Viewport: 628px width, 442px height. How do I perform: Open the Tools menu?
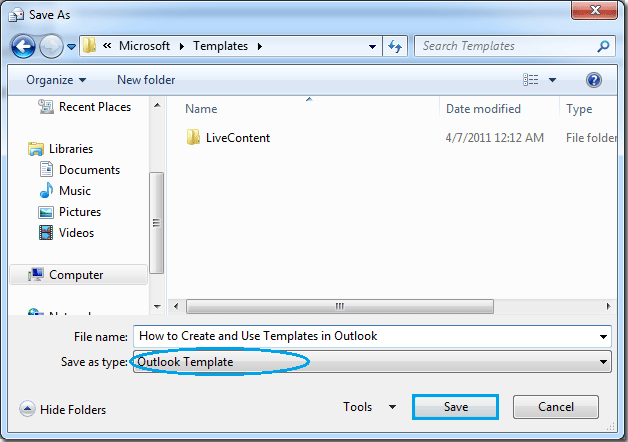[357, 407]
